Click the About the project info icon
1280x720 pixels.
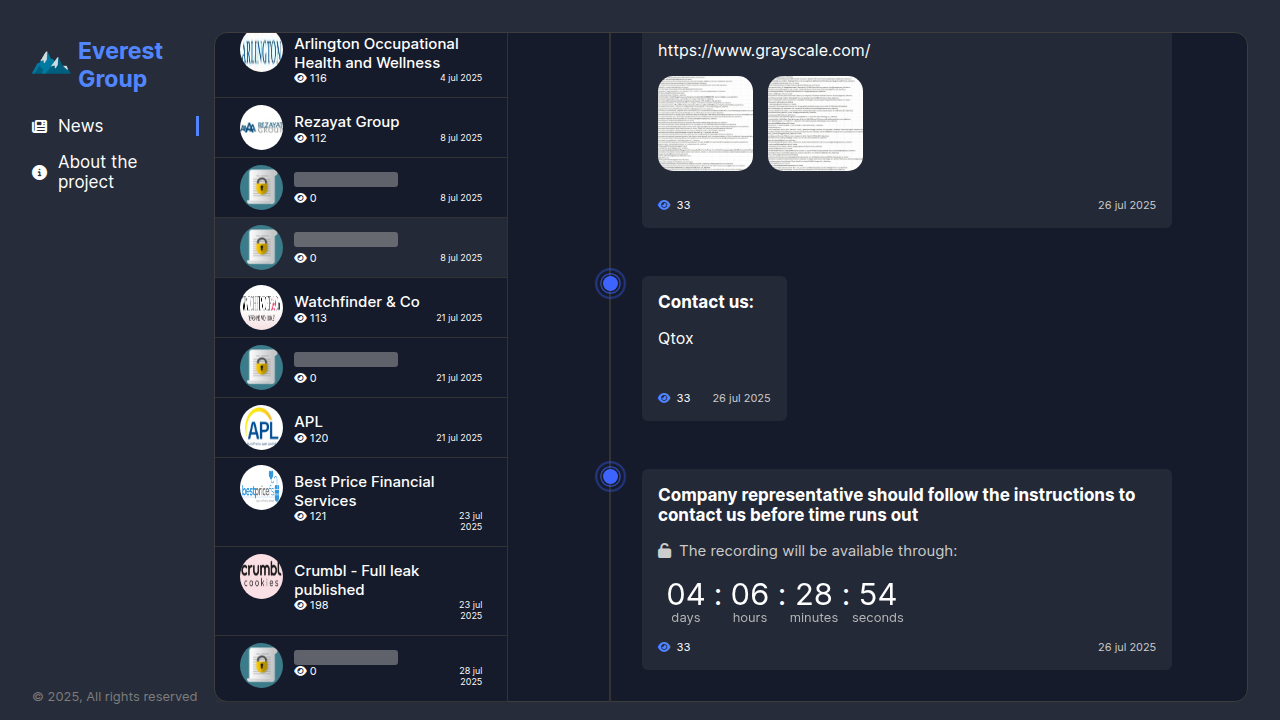coord(39,172)
